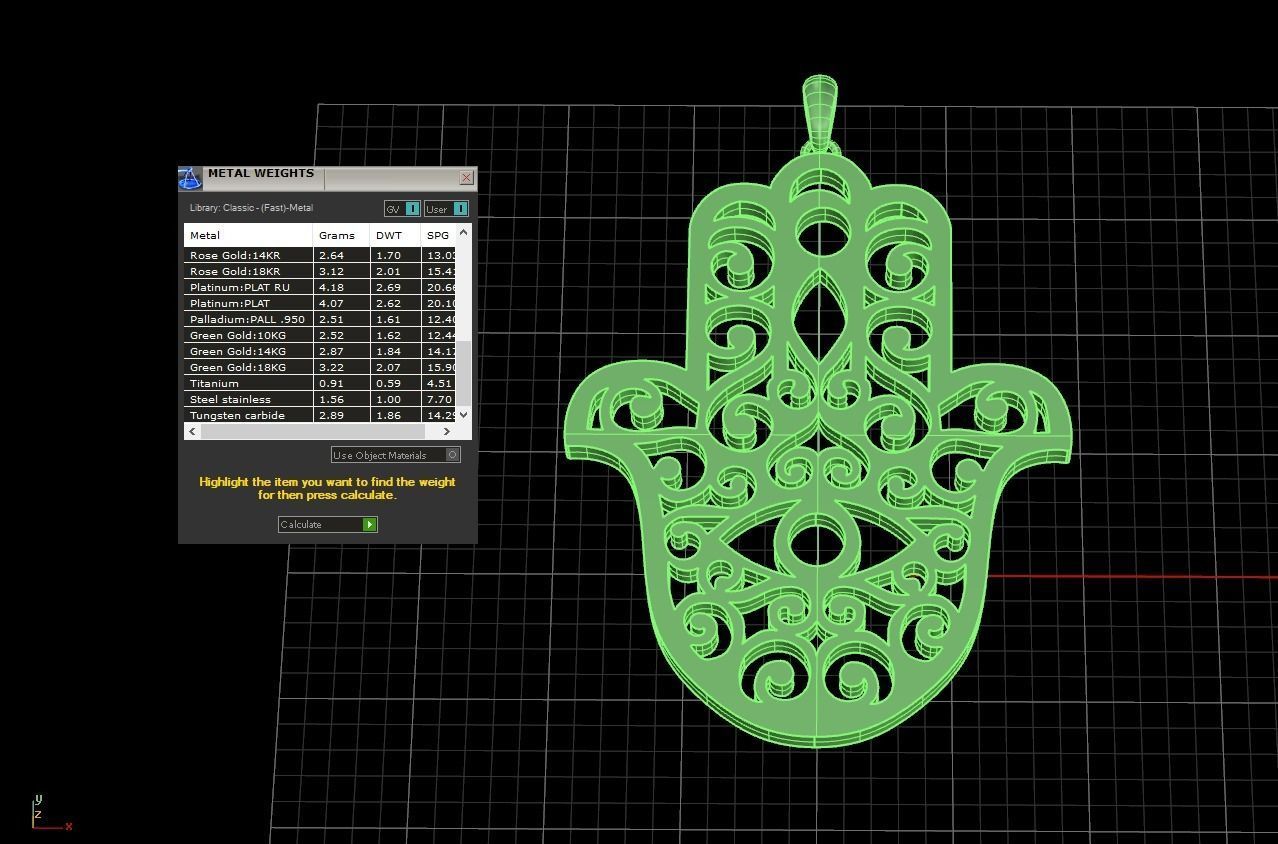Click the horizontal scrollbar left arrow
The image size is (1278, 844).
[x=192, y=431]
